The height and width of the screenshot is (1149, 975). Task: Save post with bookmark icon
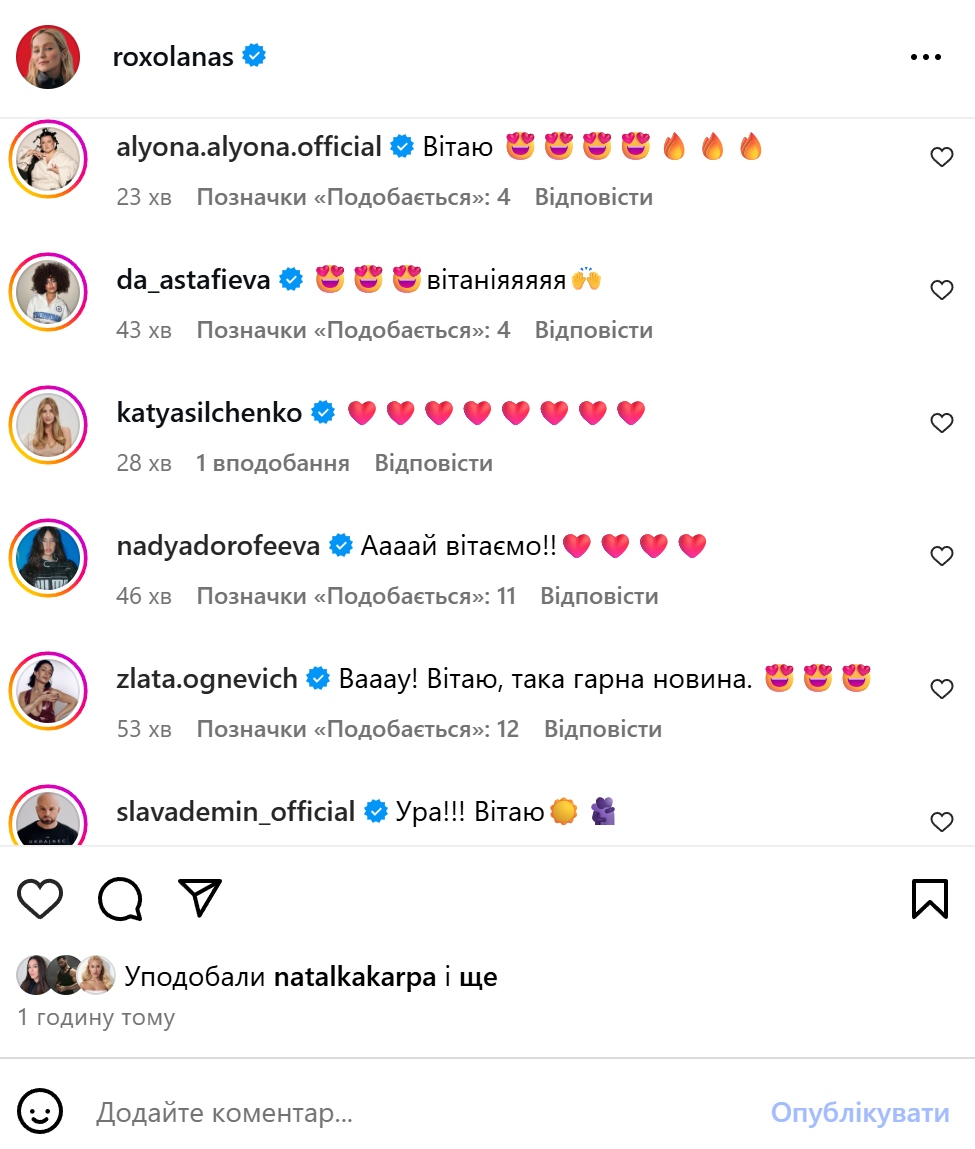[930, 898]
